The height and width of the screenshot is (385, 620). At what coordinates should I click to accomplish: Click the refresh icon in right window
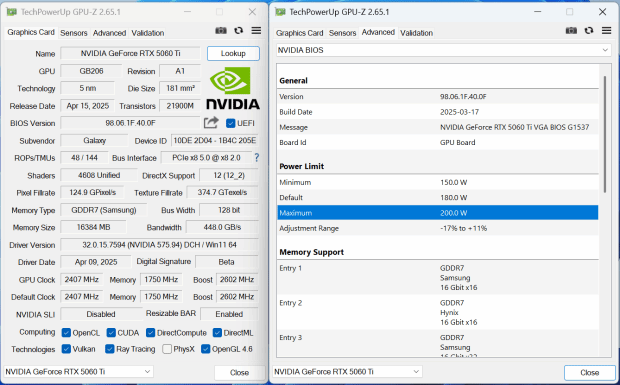pyautogui.click(x=589, y=30)
